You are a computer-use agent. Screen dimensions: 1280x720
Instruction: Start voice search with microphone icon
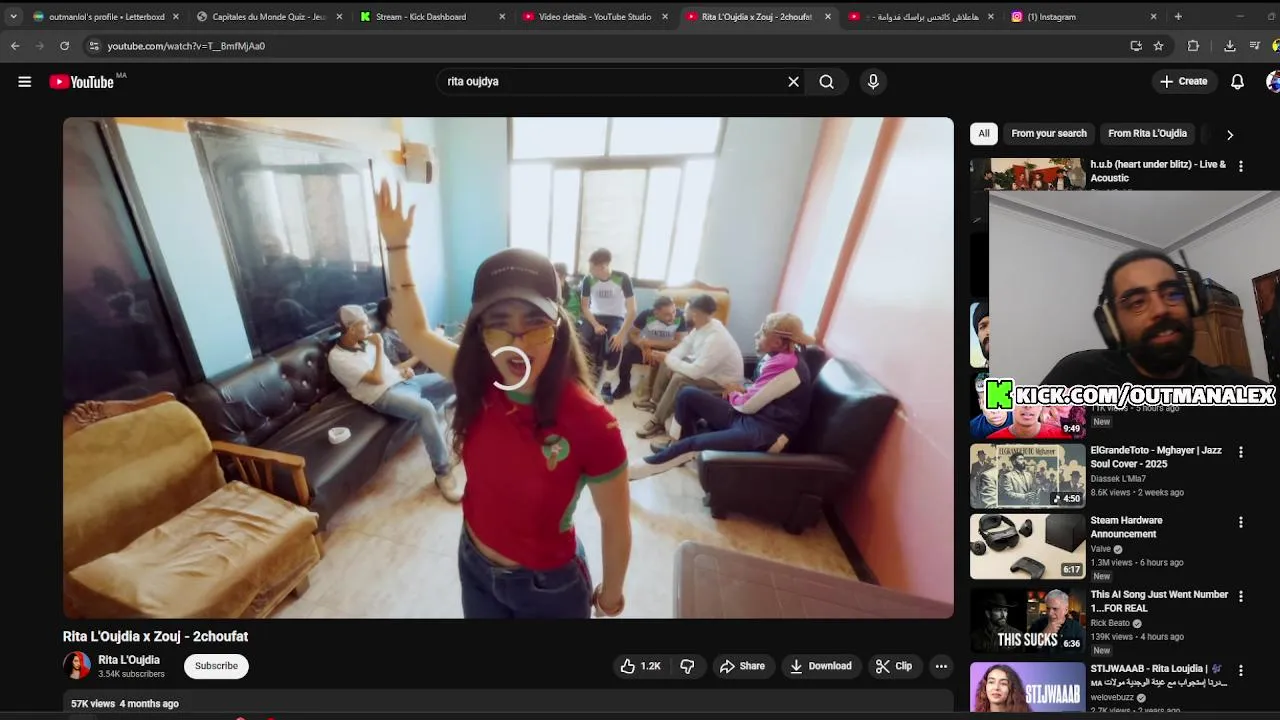[x=873, y=82]
